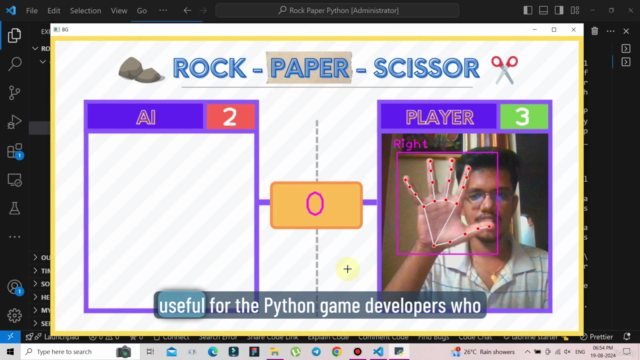Screen dimensions: 640x360
Task: Open the Run and Debug view
Action: coord(14,122)
